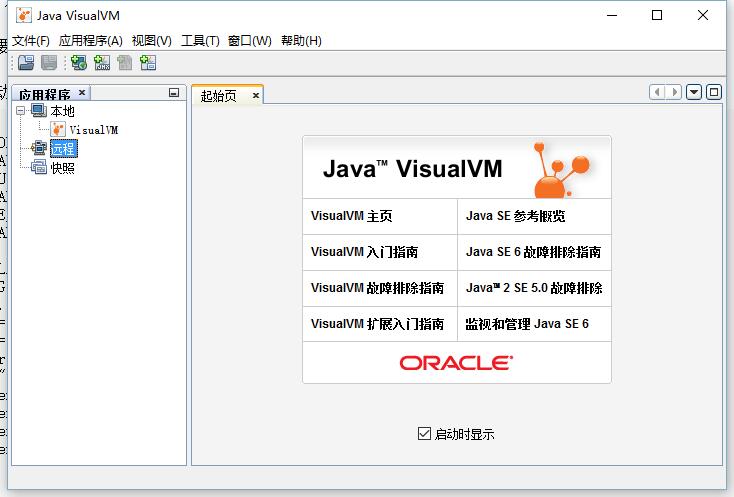Open the 视图(V) menu
This screenshot has height=497, width=734.
pyautogui.click(x=152, y=41)
